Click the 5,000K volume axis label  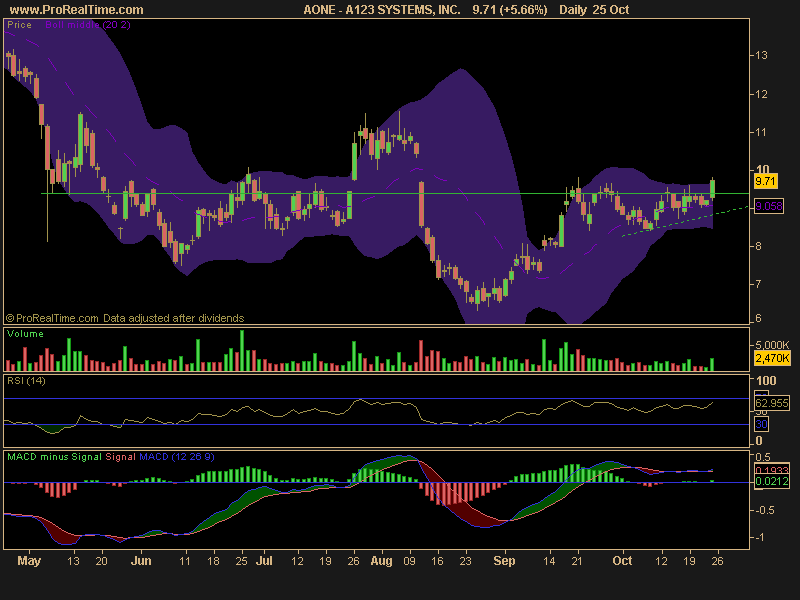[771, 345]
